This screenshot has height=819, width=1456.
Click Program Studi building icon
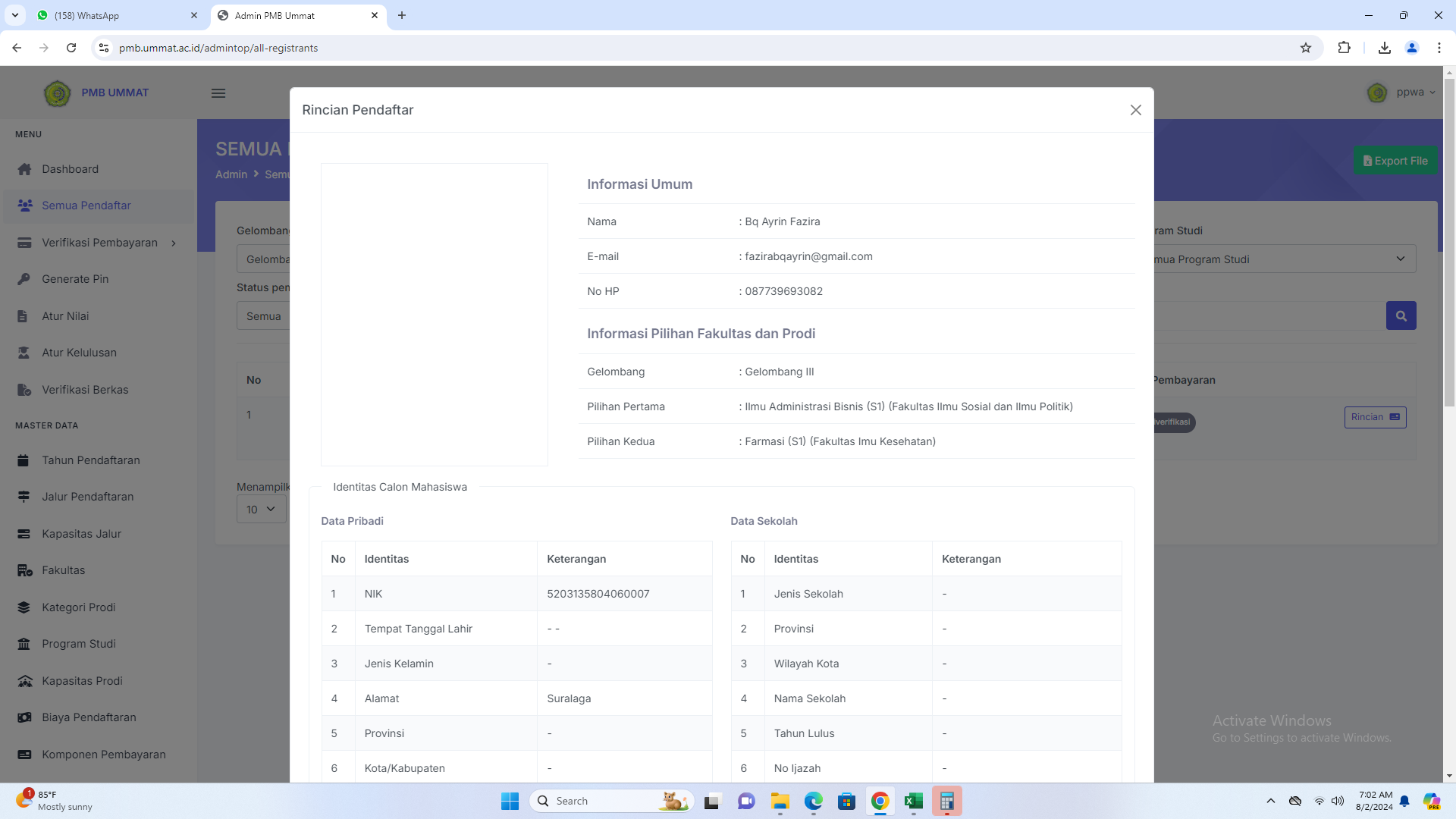click(x=24, y=644)
